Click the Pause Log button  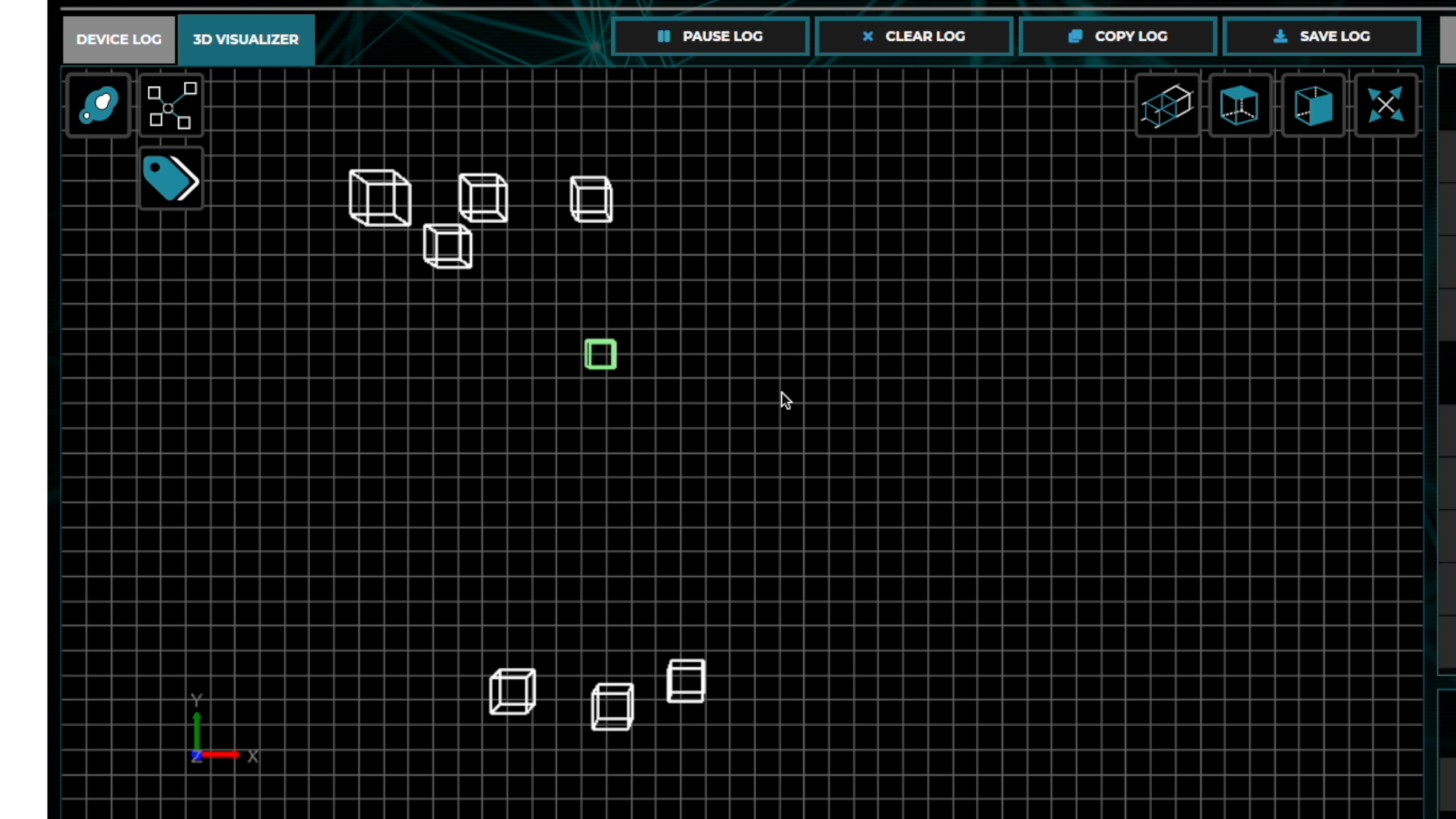coord(710,36)
